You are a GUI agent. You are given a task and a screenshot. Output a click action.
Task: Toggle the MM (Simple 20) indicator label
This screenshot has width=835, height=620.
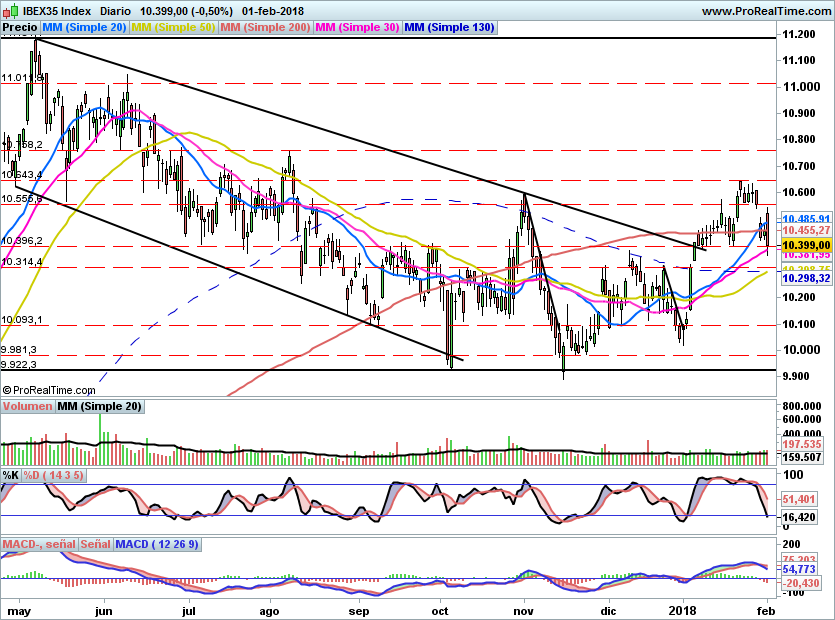pos(84,28)
